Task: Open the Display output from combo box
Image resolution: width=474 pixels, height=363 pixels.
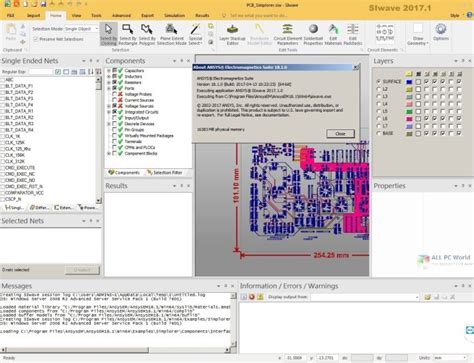Action: [365, 297]
